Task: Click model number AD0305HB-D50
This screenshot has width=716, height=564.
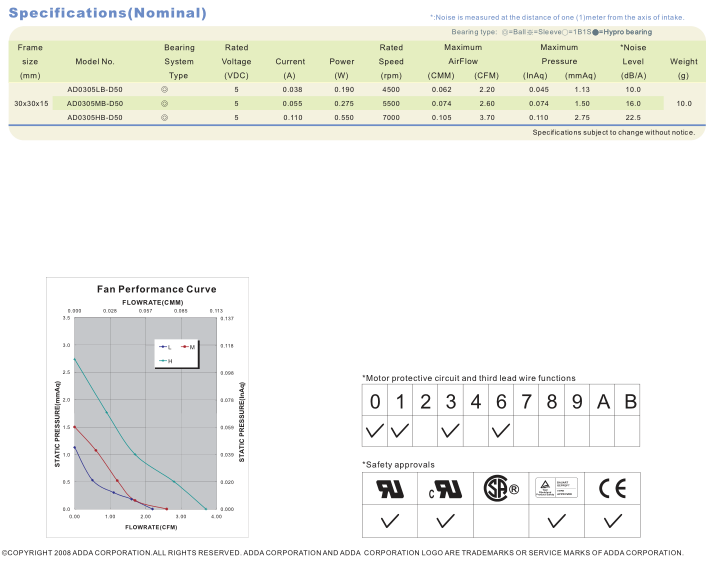Action: click(x=95, y=117)
